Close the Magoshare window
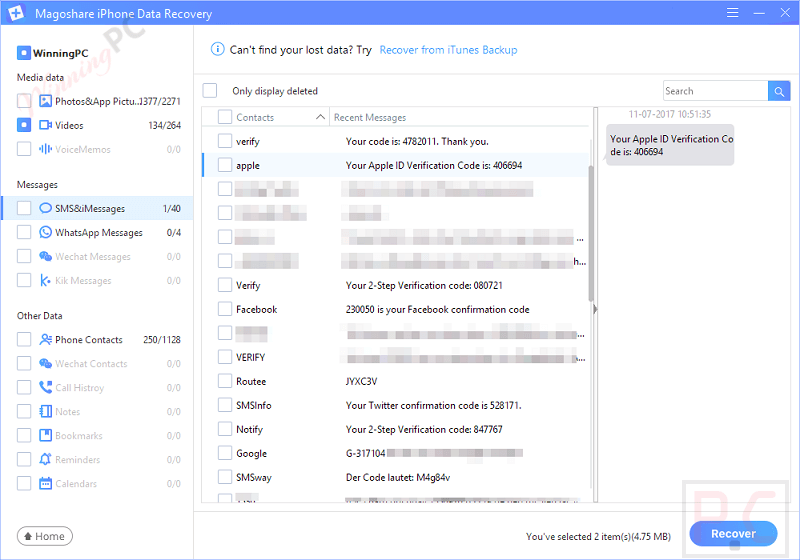The image size is (800, 560). point(785,13)
